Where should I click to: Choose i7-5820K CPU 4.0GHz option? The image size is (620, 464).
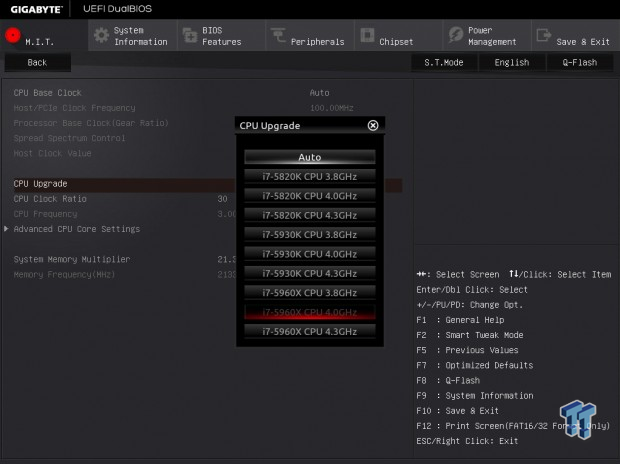point(310,196)
